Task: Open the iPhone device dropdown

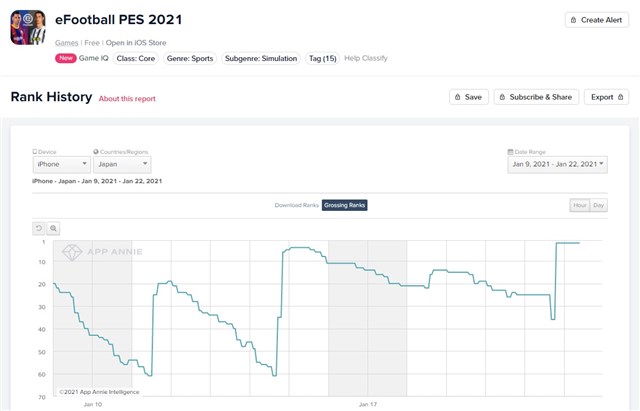Action: pos(62,164)
